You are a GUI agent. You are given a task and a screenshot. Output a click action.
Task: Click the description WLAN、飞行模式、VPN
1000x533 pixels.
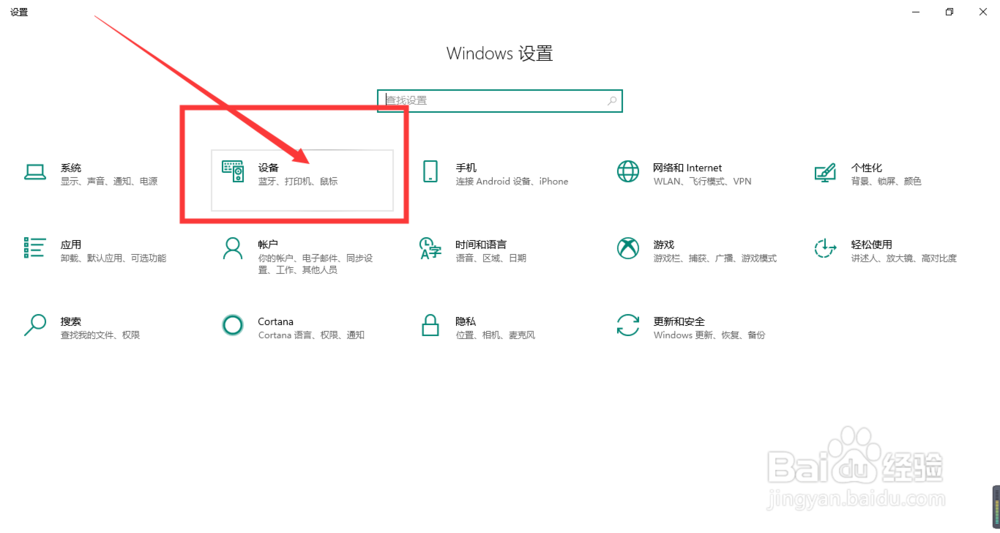(702, 182)
